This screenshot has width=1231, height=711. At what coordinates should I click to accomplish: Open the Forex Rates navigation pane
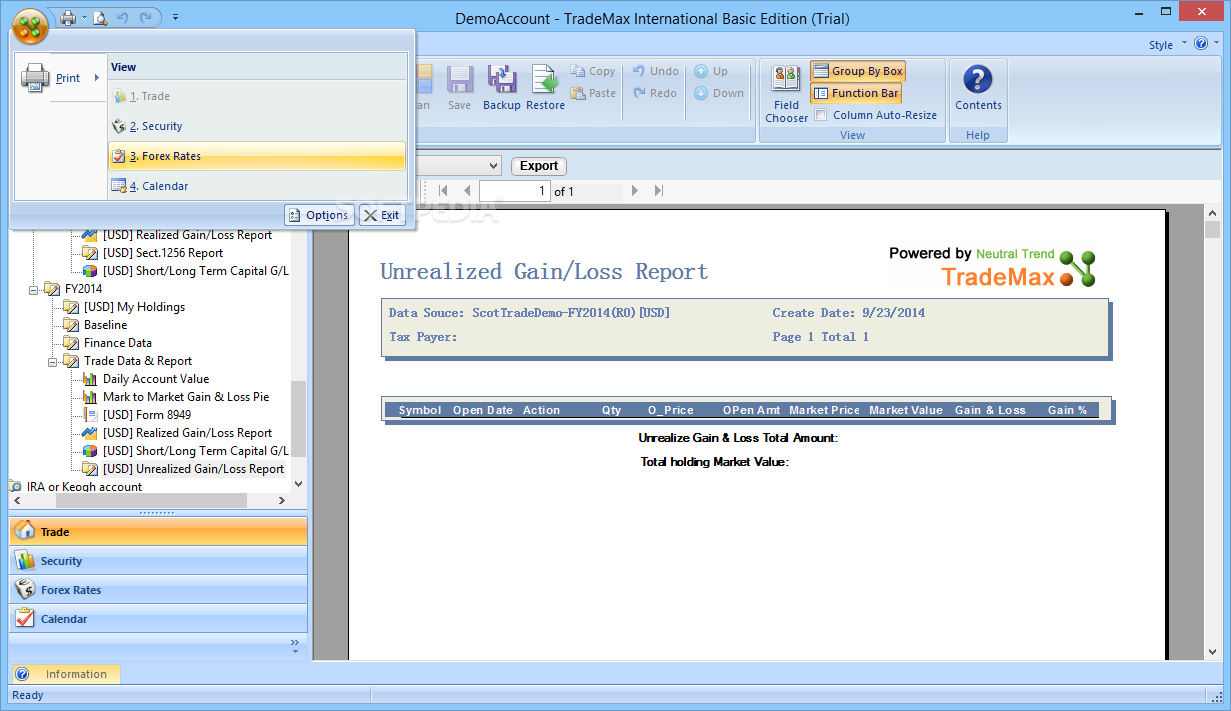(x=158, y=590)
